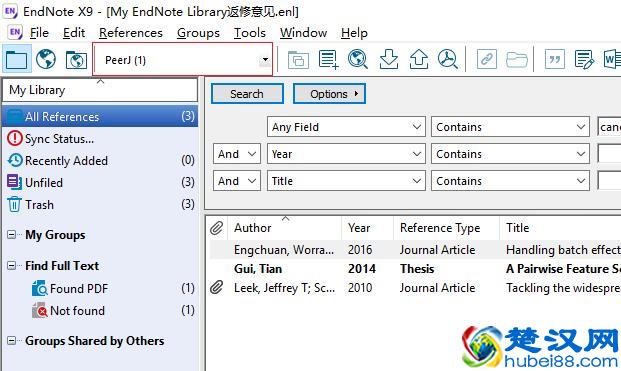The image size is (621, 371).
Task: Open the Year field dropdown
Action: tap(346, 154)
